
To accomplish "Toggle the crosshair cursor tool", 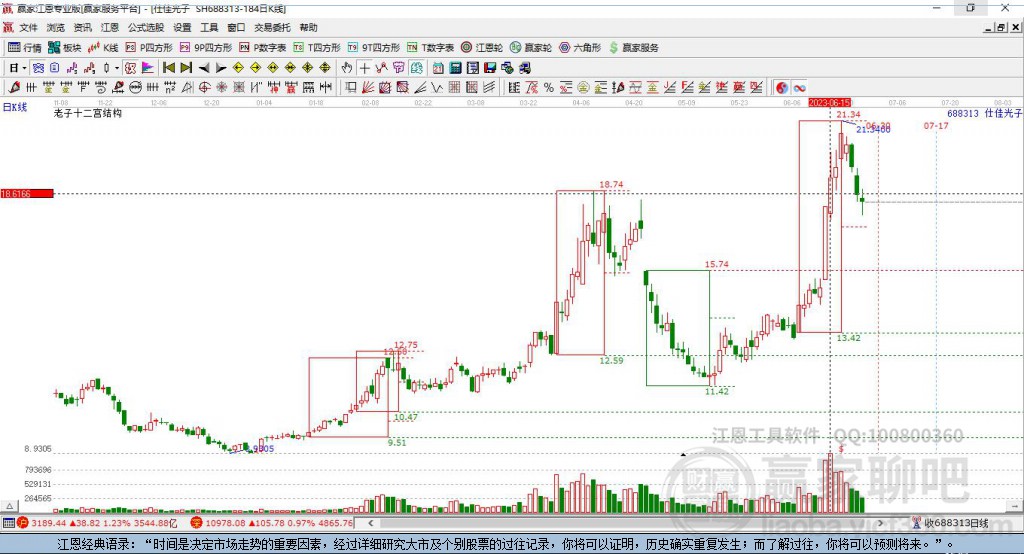I will pyautogui.click(x=364, y=68).
